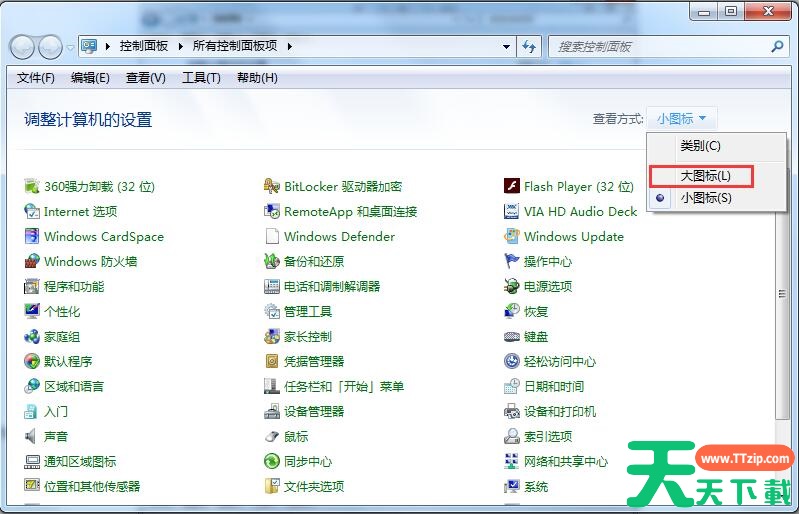The width and height of the screenshot is (799, 514).
Task: Open the Windows CardSpace icon
Action: point(32,236)
